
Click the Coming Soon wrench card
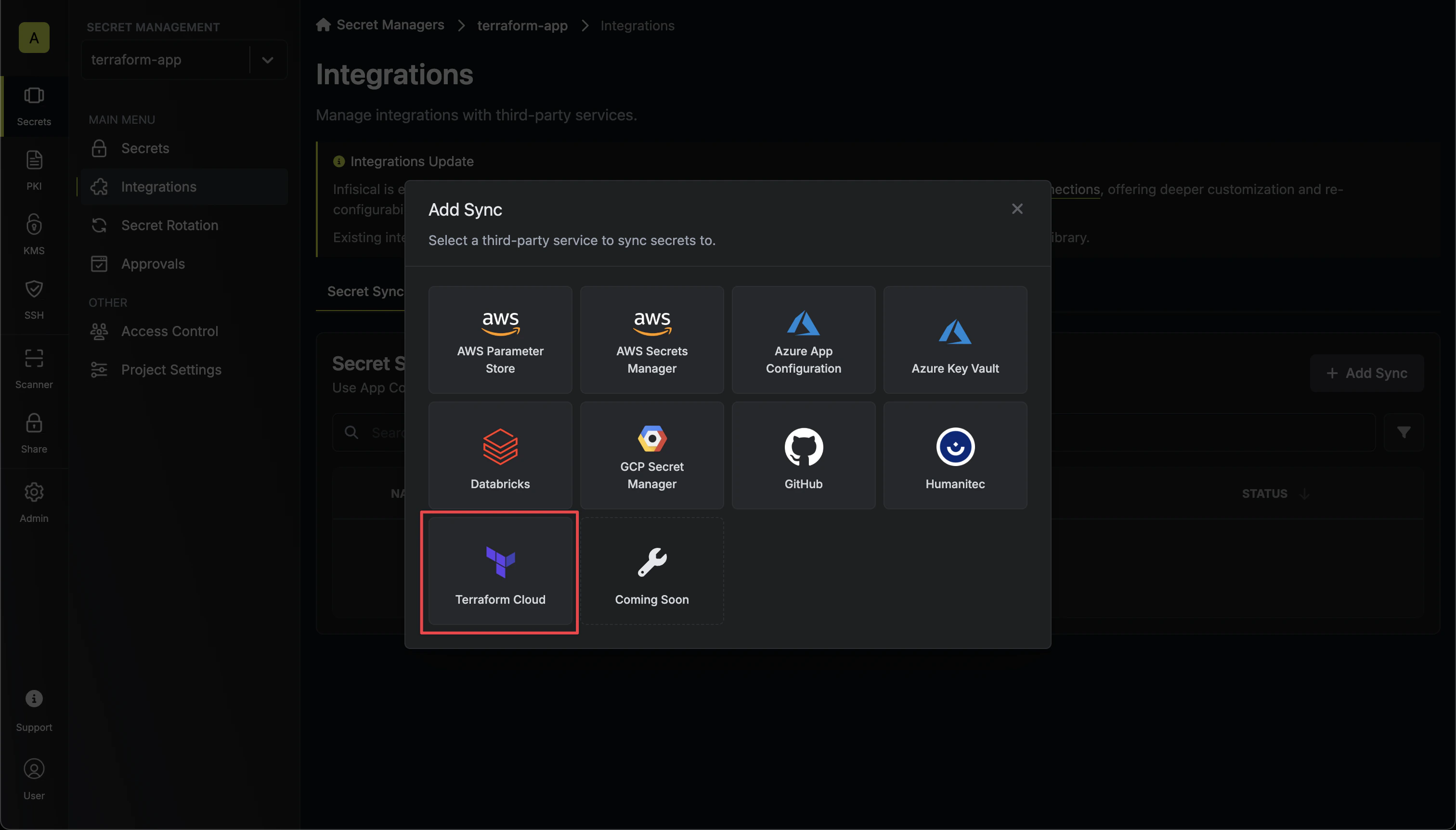pyautogui.click(x=651, y=571)
